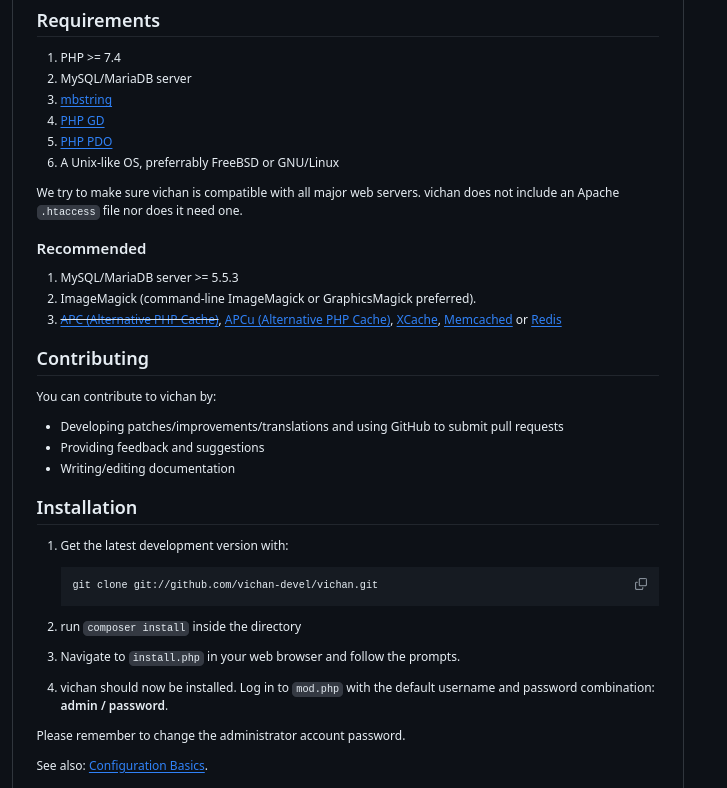Open the mbstring link
727x788 pixels.
(86, 100)
